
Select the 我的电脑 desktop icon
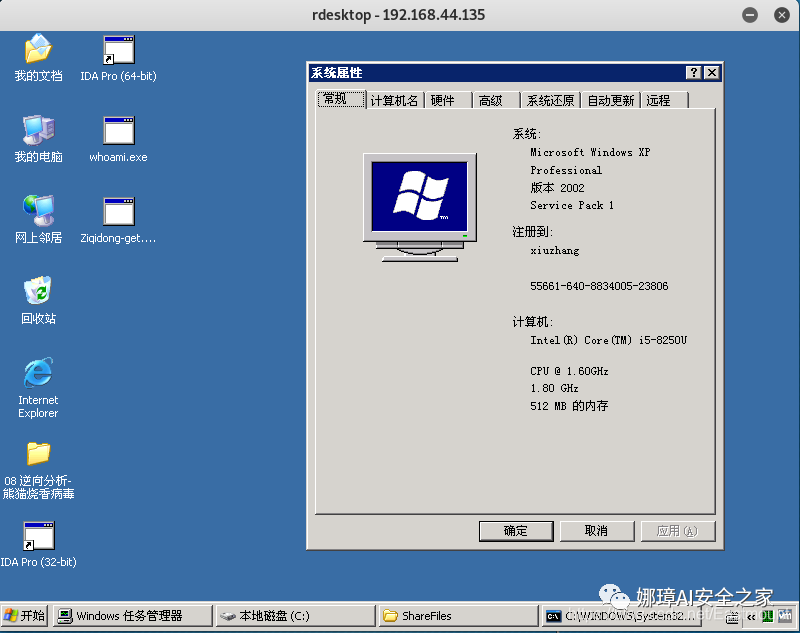[x=38, y=139]
